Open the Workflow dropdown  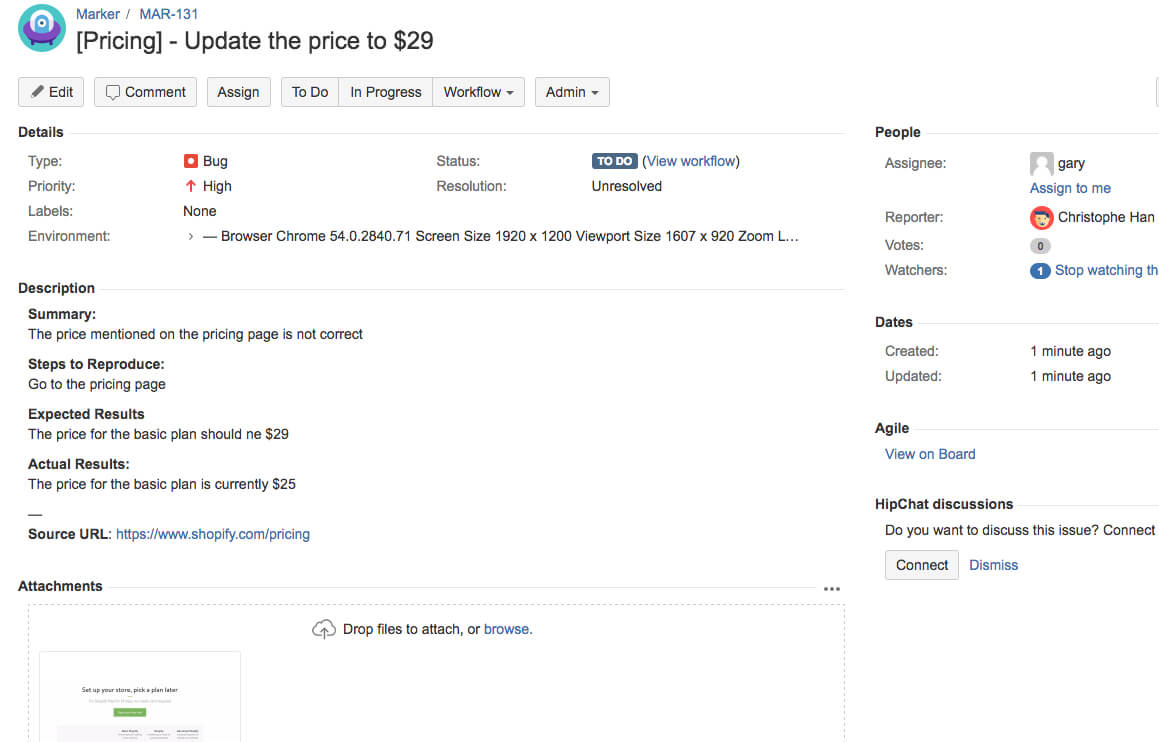pos(478,91)
